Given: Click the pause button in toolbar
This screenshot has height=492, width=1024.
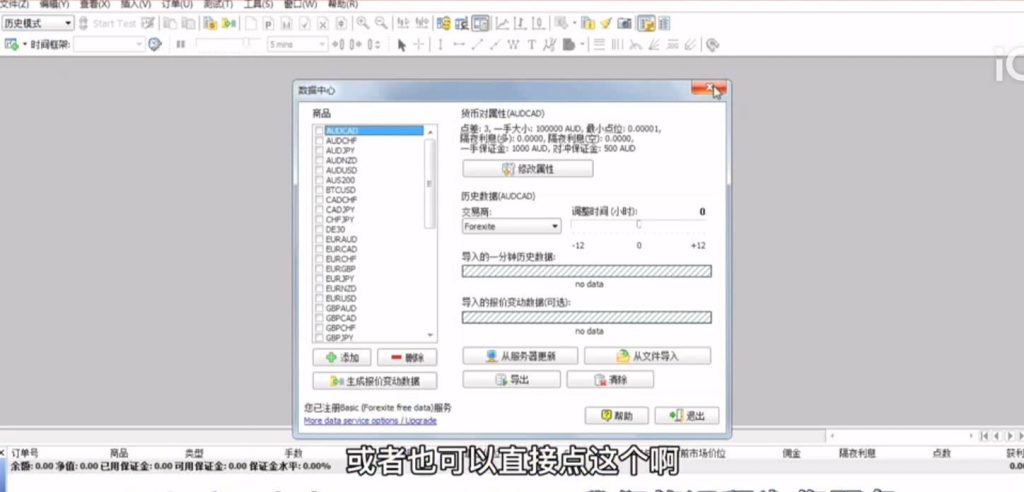Looking at the screenshot, I should click(x=181, y=44).
